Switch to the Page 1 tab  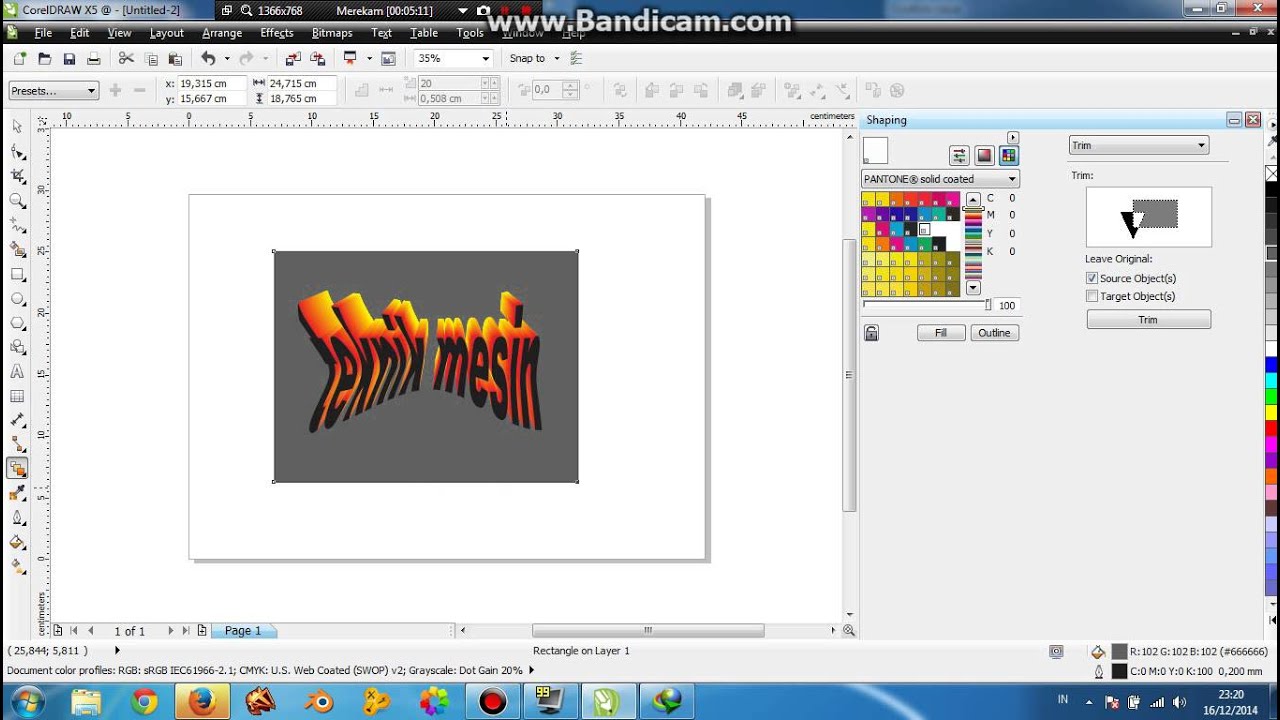pyautogui.click(x=243, y=631)
